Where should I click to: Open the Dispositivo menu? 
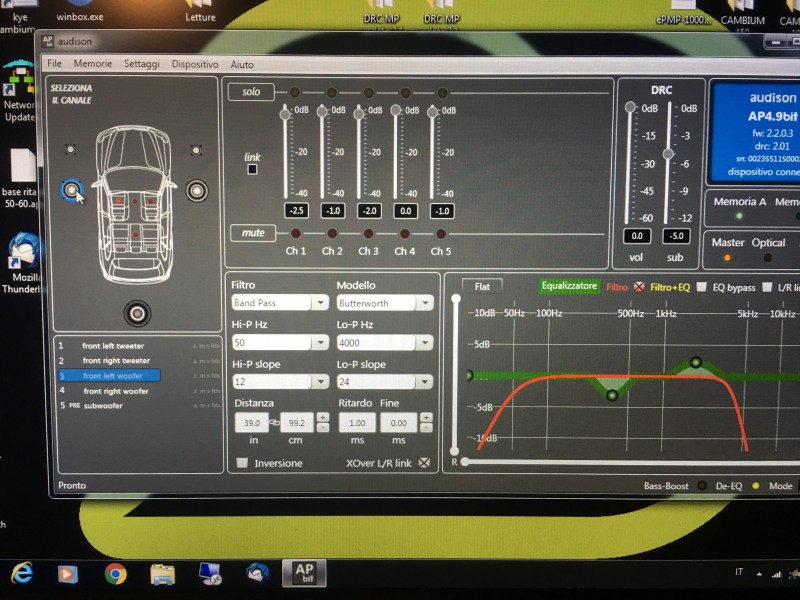point(195,64)
